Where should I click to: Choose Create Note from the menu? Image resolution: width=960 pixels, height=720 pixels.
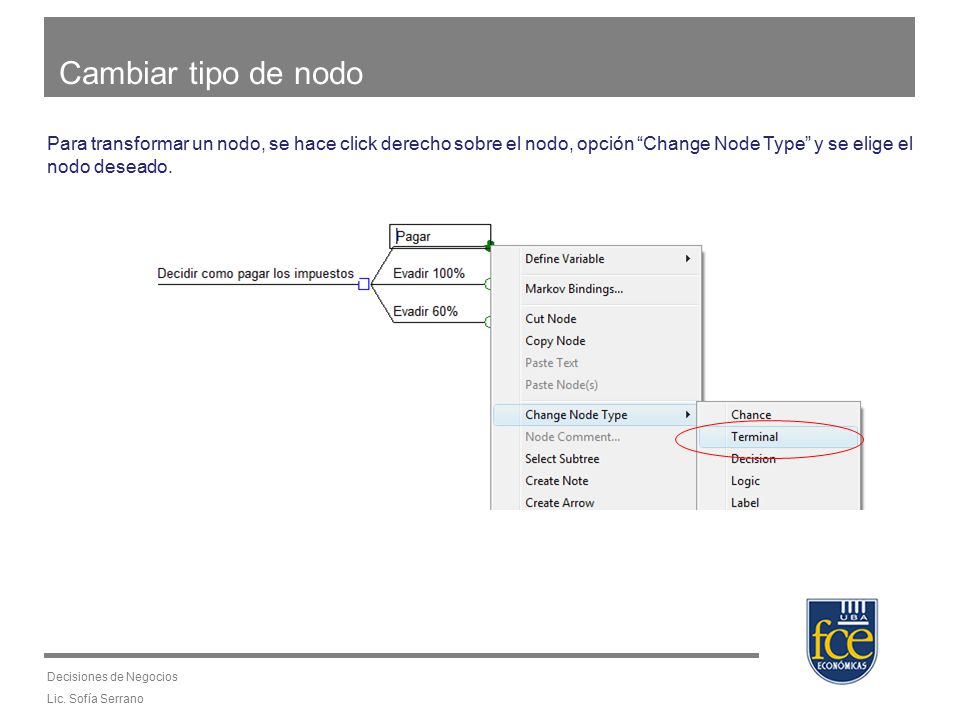596,481
